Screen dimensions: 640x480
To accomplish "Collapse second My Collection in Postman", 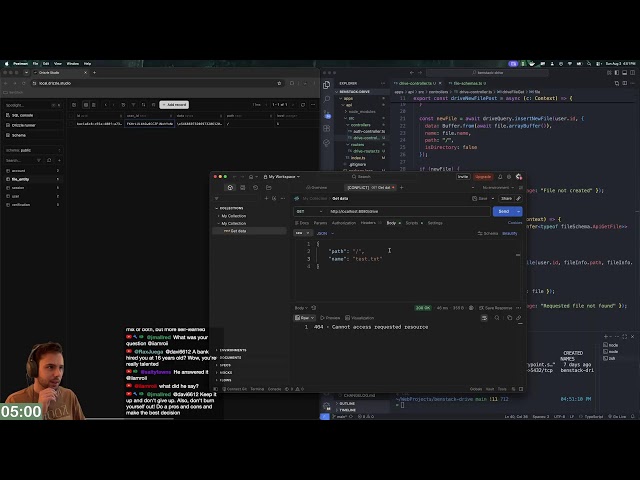I will click(x=218, y=224).
